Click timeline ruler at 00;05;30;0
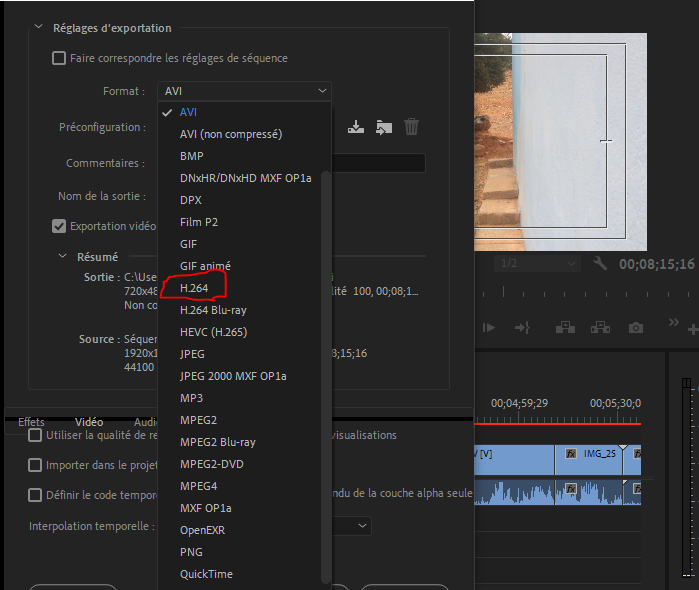This screenshot has width=699, height=590. point(615,403)
